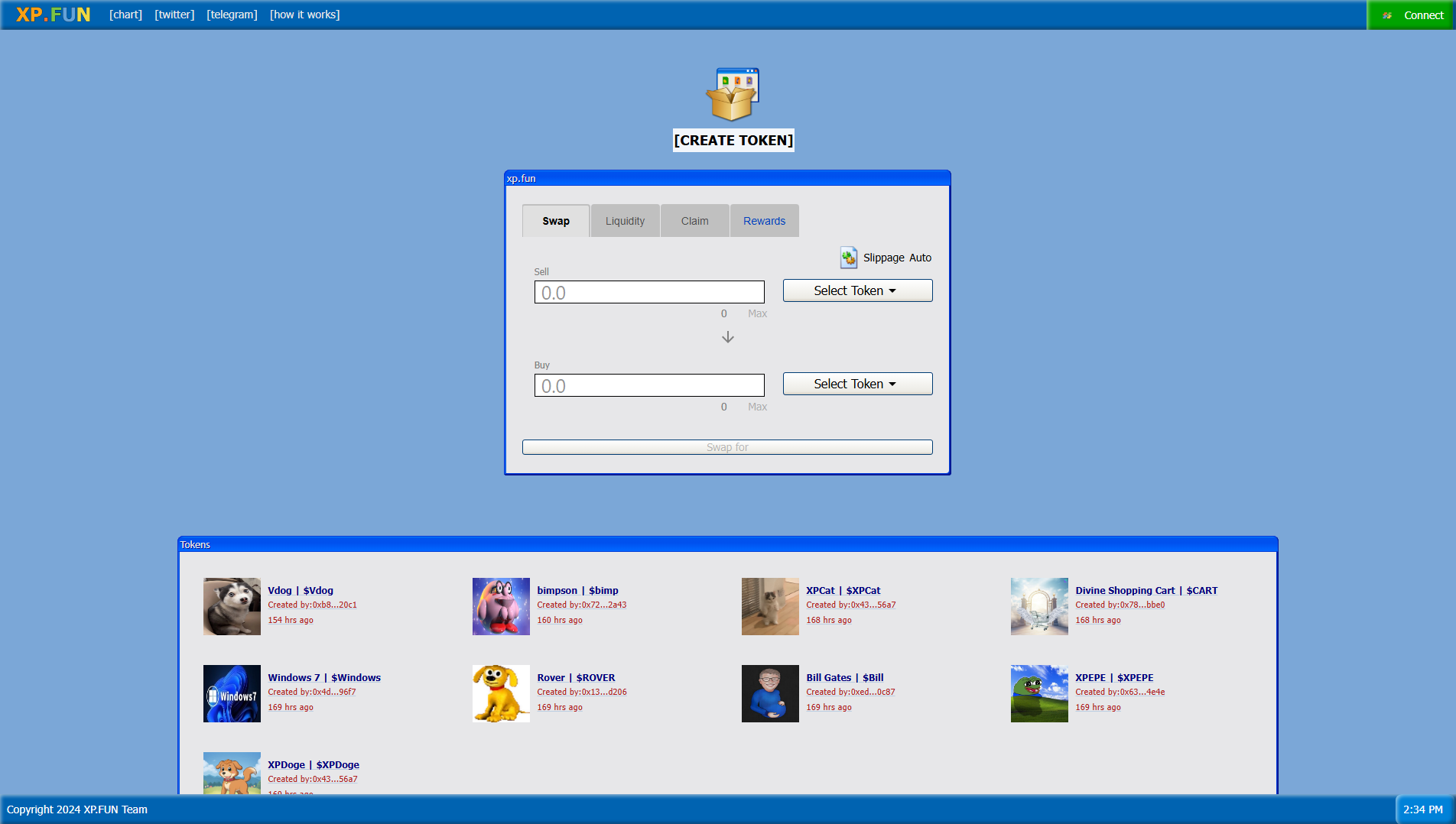Viewport: 1456px width, 824px height.
Task: Open the Bill Gates | $Bill link
Action: (845, 677)
